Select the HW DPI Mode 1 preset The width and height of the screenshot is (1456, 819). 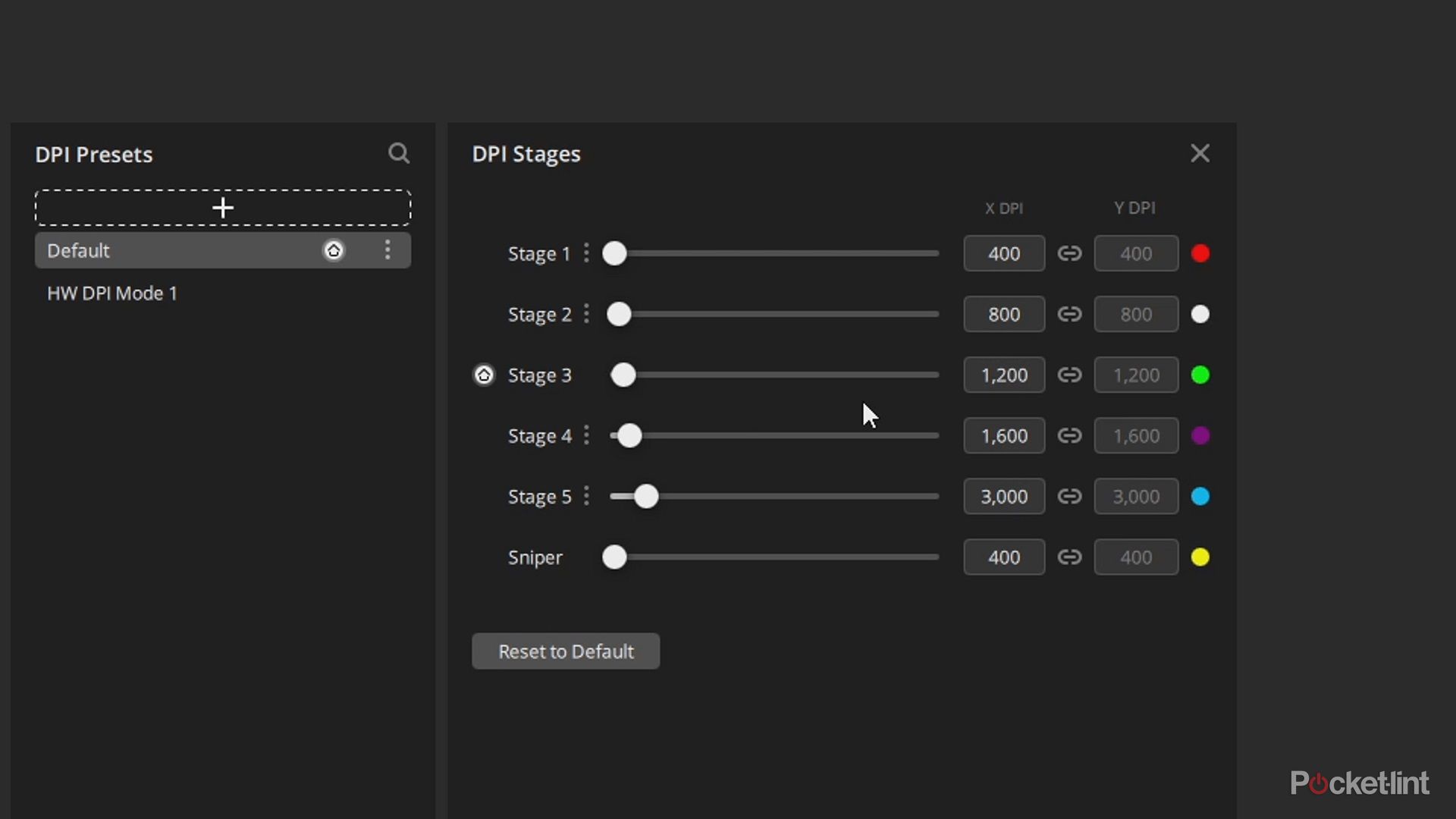112,293
